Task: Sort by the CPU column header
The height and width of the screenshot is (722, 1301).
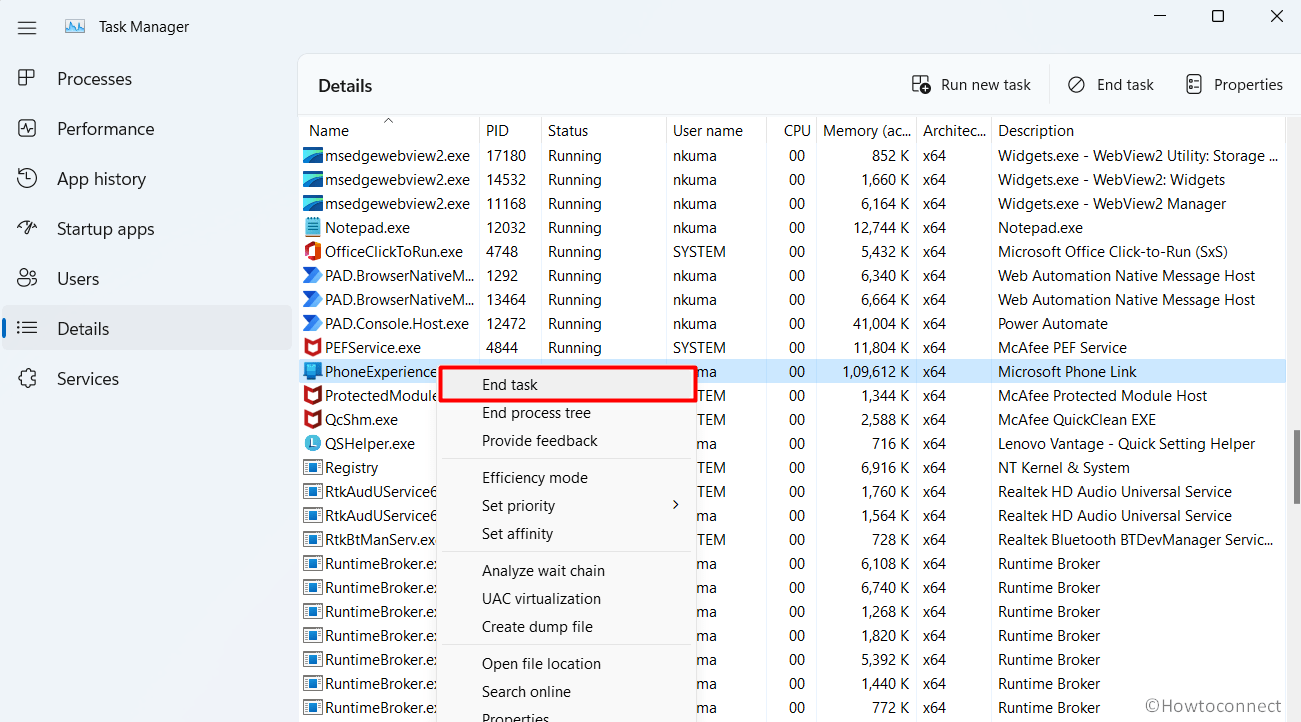Action: (797, 131)
